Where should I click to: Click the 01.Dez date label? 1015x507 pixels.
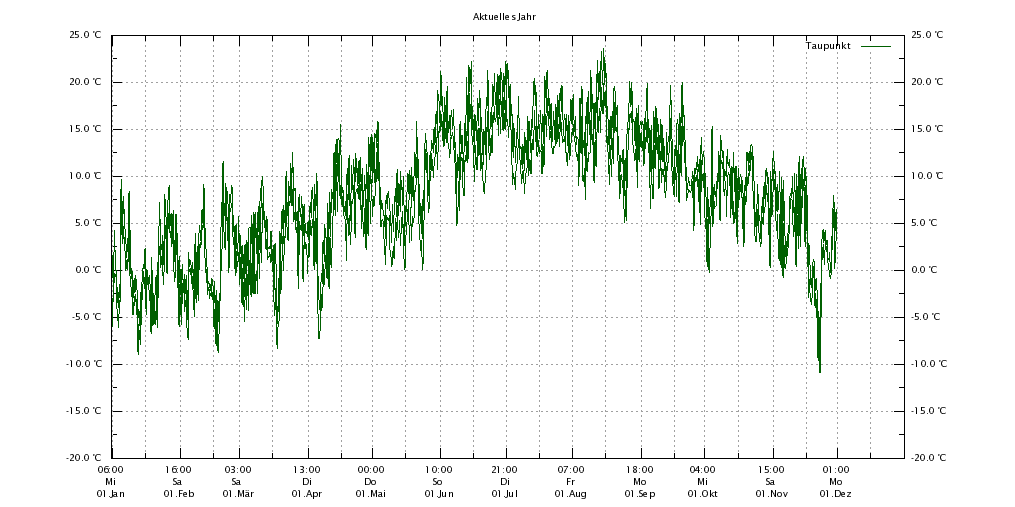(x=836, y=494)
